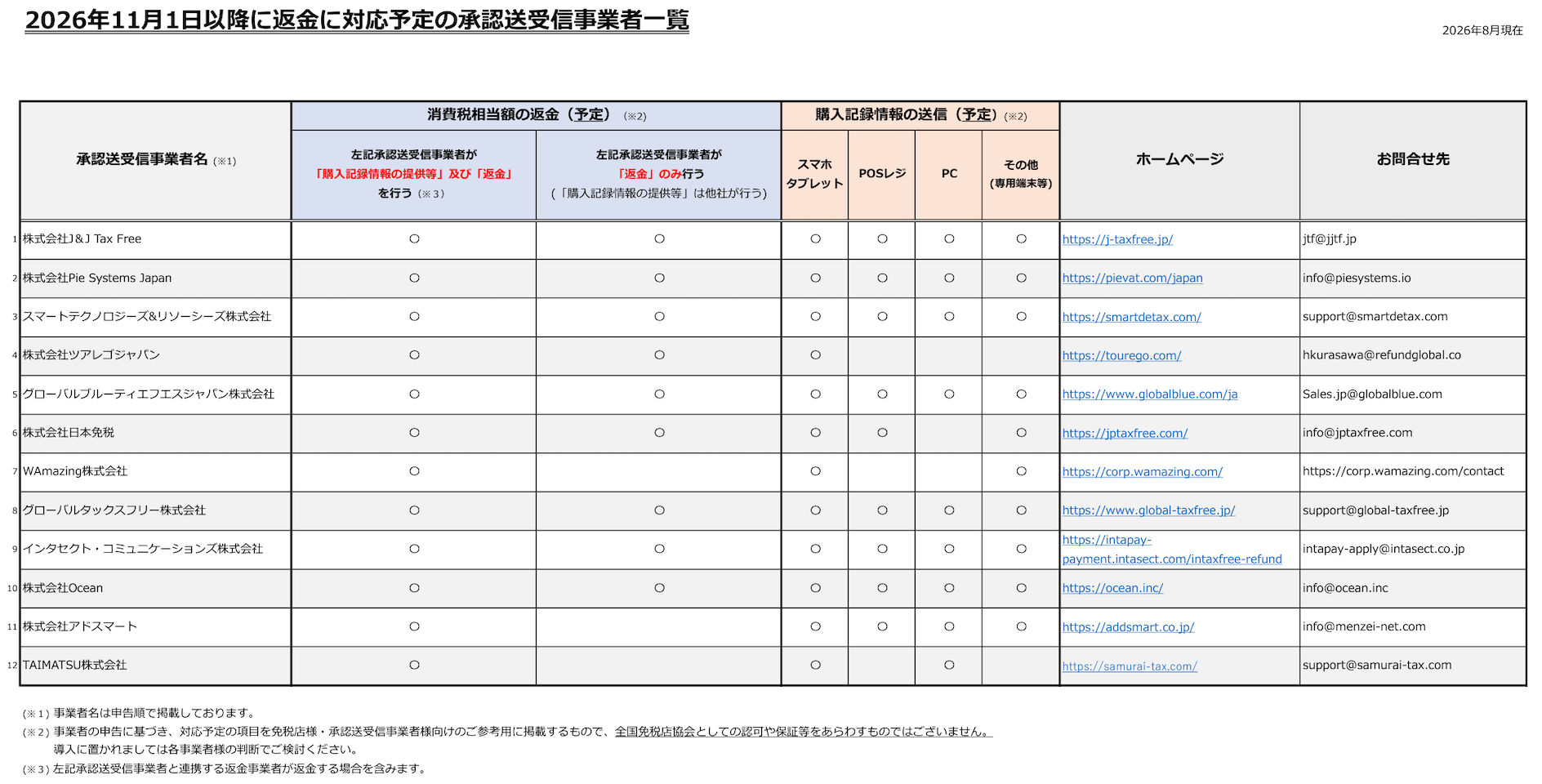This screenshot has width=1542, height=784.
Task: Open the addsmart.co.jp link
Action: [x=1128, y=627]
